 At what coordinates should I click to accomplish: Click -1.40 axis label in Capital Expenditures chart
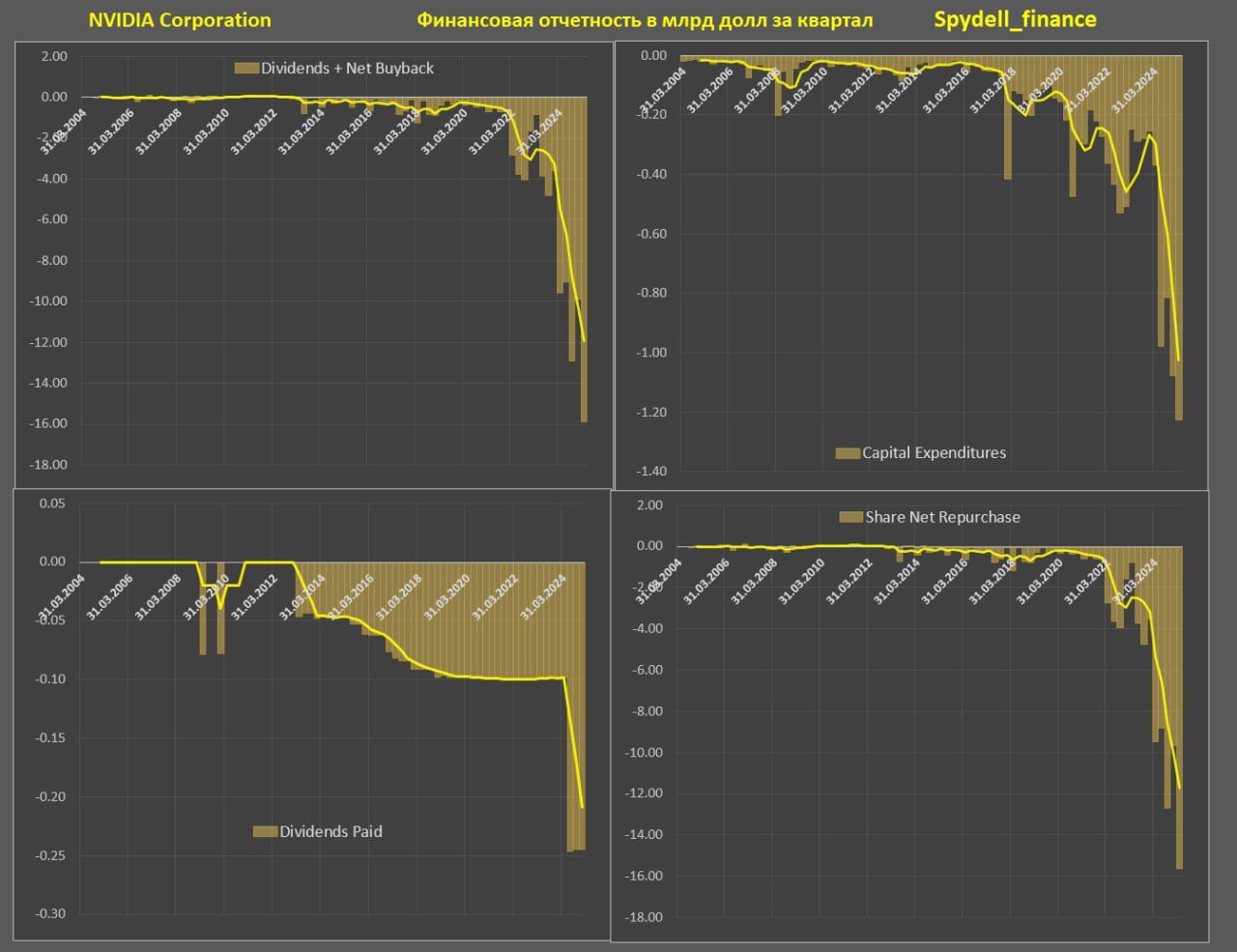point(650,472)
